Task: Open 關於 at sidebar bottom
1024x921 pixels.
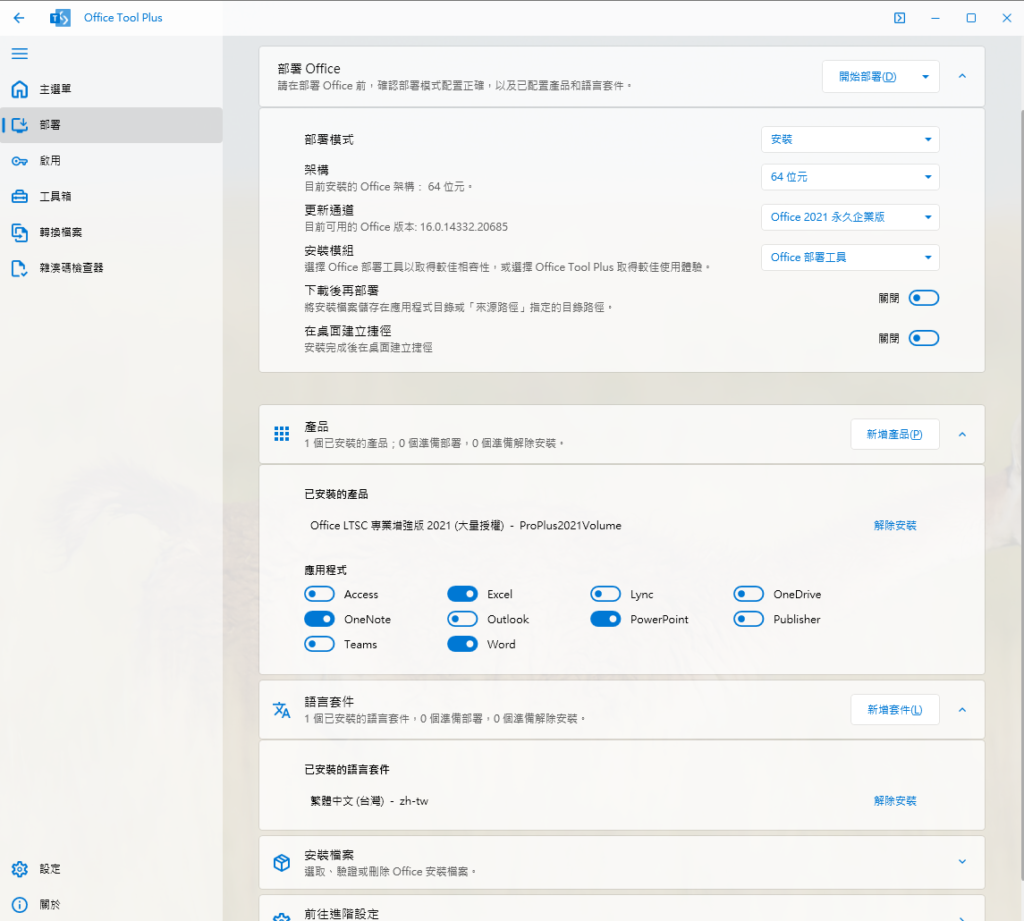Action: click(111, 905)
